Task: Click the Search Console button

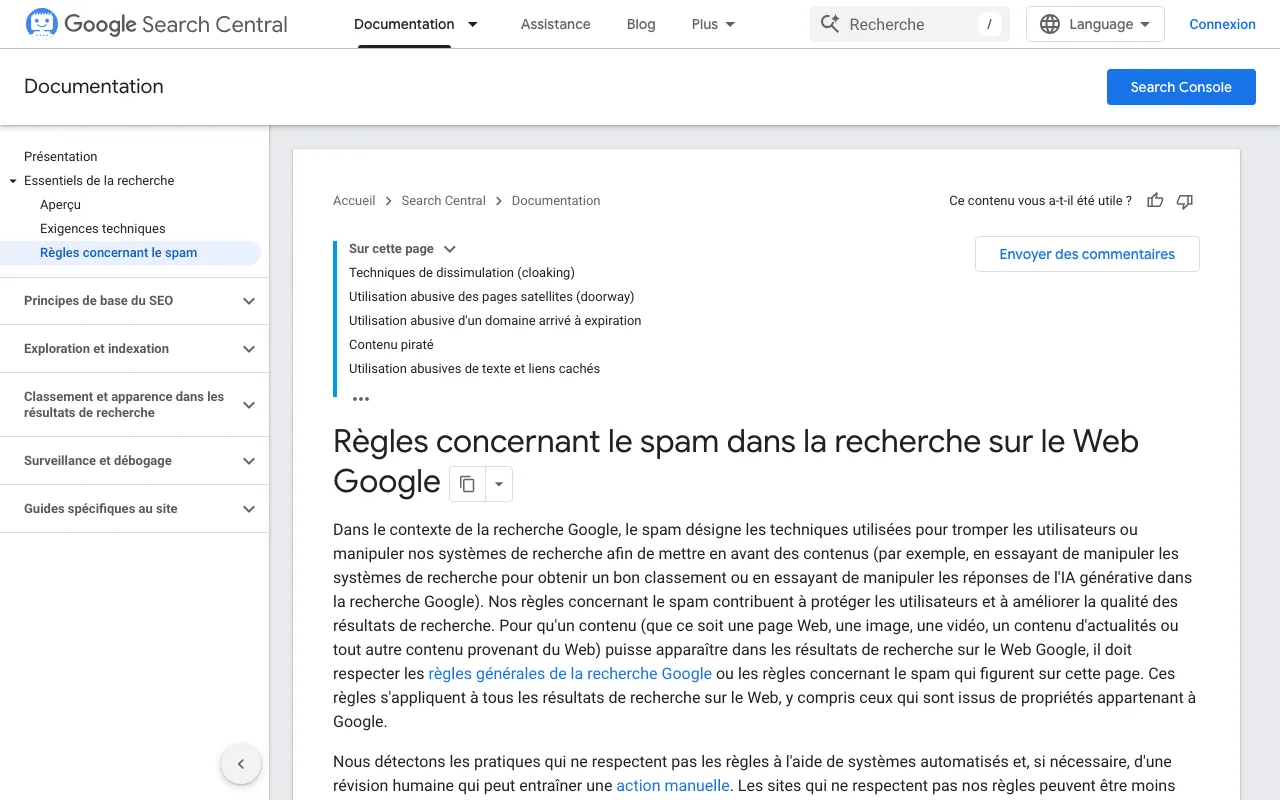Action: (x=1181, y=87)
